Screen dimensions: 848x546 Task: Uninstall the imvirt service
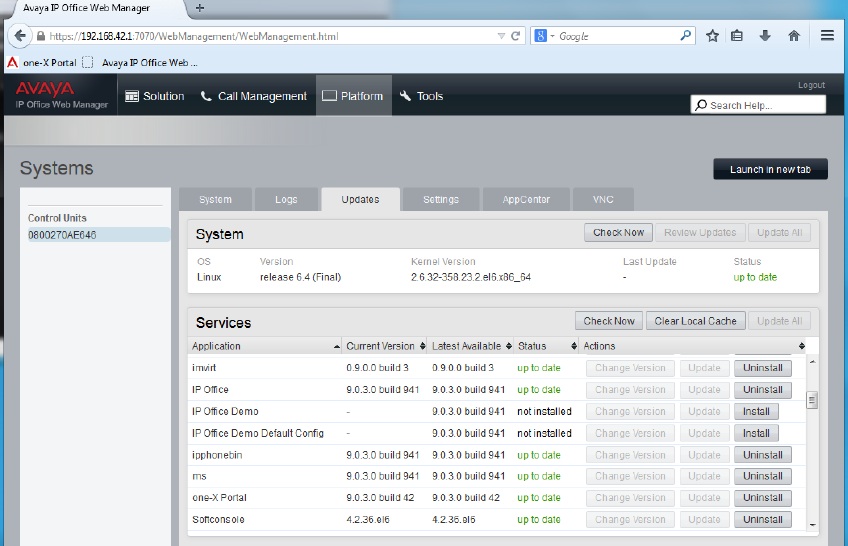[763, 368]
